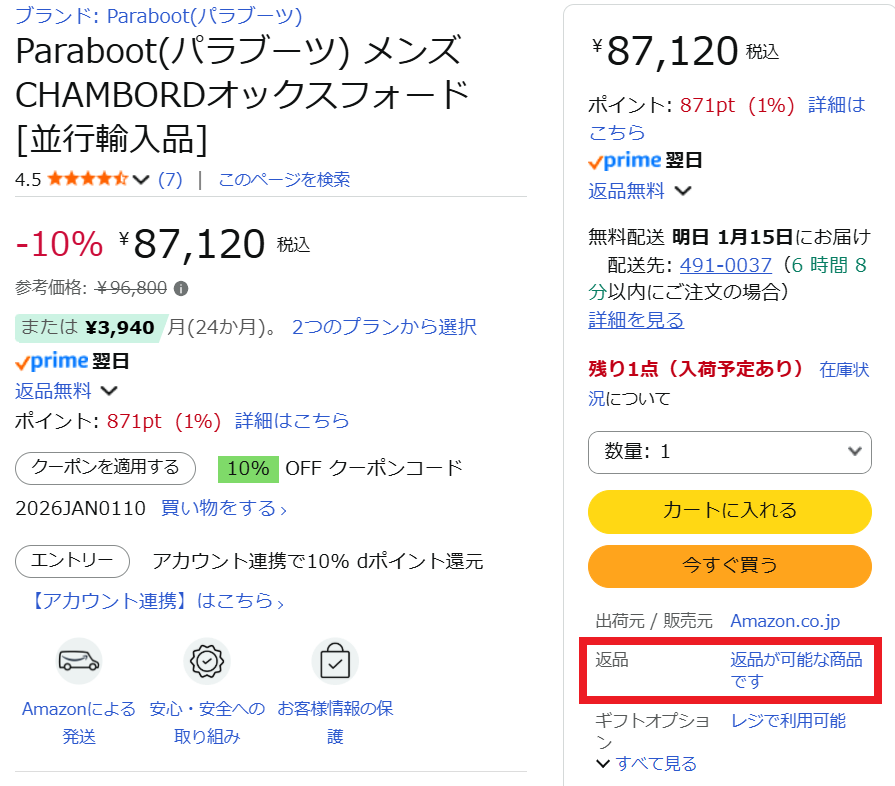895x786 pixels.
Task: Click the Amazonによる発送 truck icon
Action: pos(78,661)
